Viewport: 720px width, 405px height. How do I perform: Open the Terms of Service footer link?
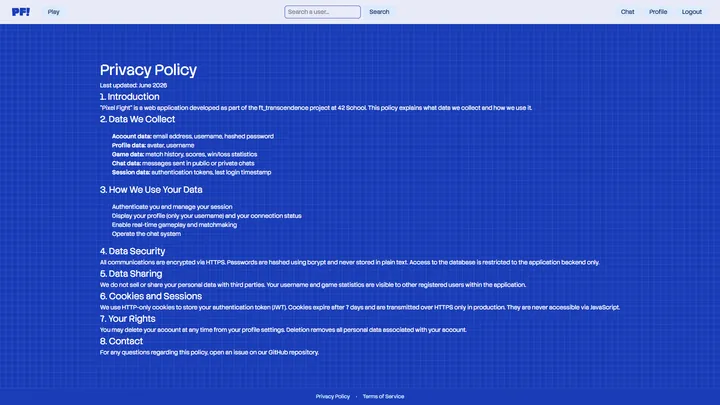(x=383, y=396)
